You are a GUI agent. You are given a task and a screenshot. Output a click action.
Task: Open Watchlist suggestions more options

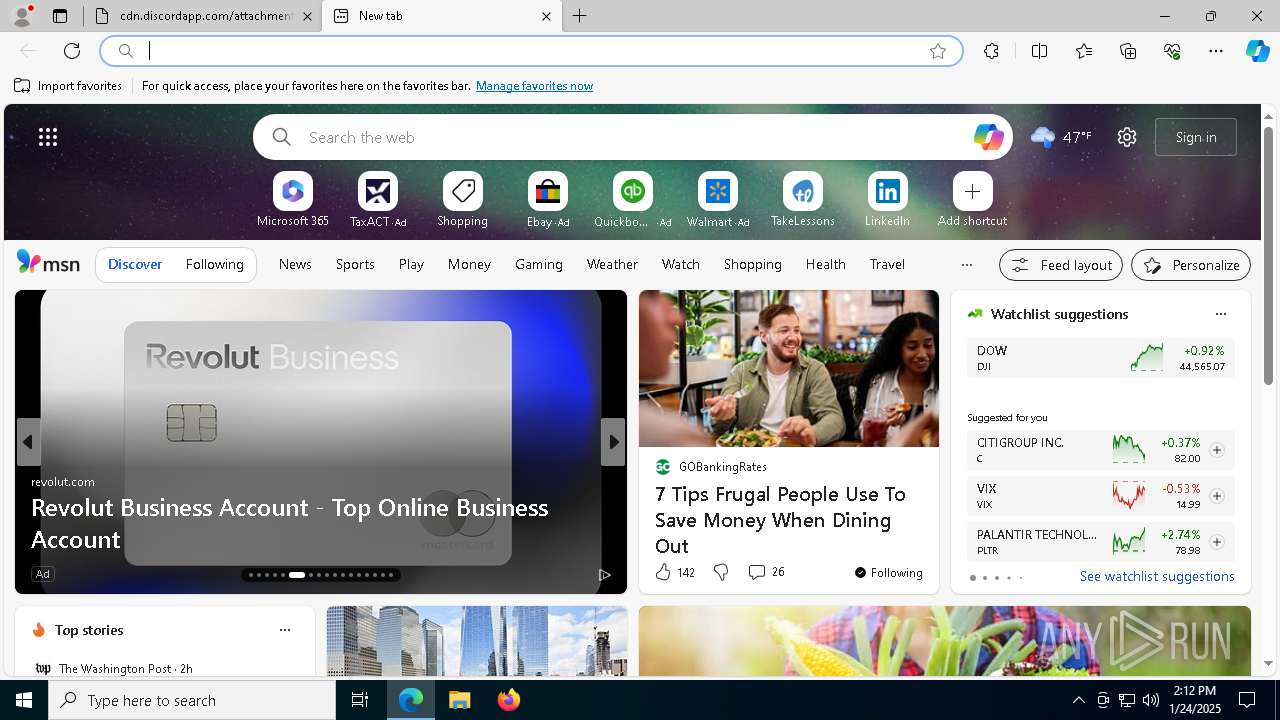tap(1220, 314)
